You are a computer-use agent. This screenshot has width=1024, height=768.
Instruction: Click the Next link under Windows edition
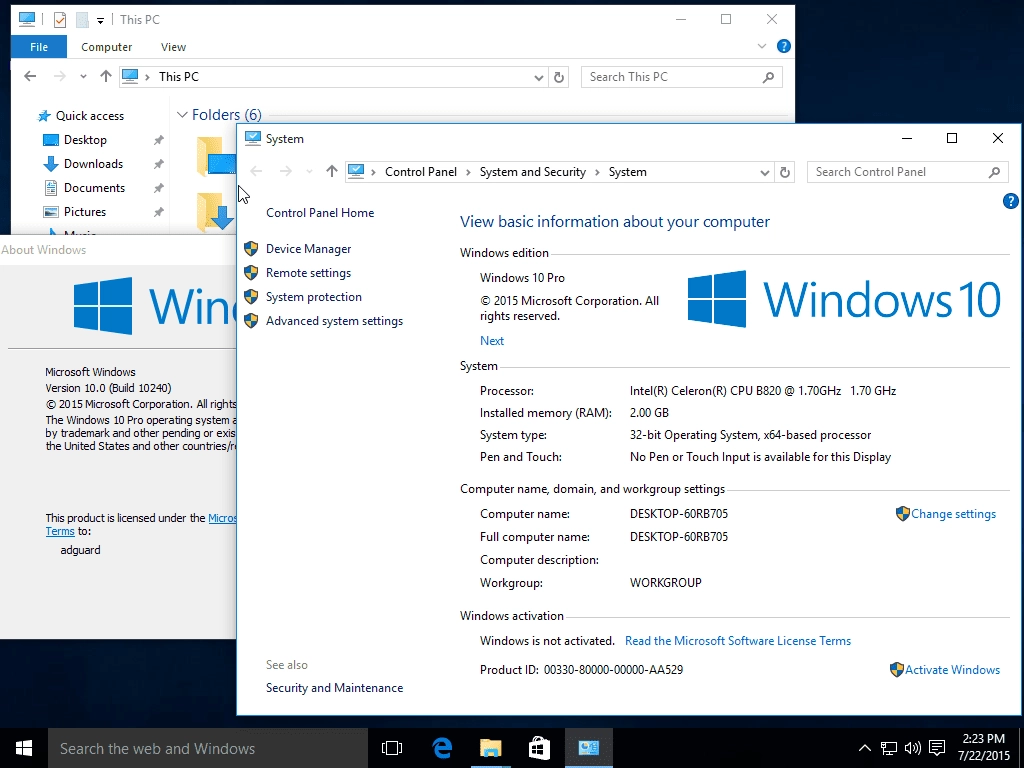492,341
